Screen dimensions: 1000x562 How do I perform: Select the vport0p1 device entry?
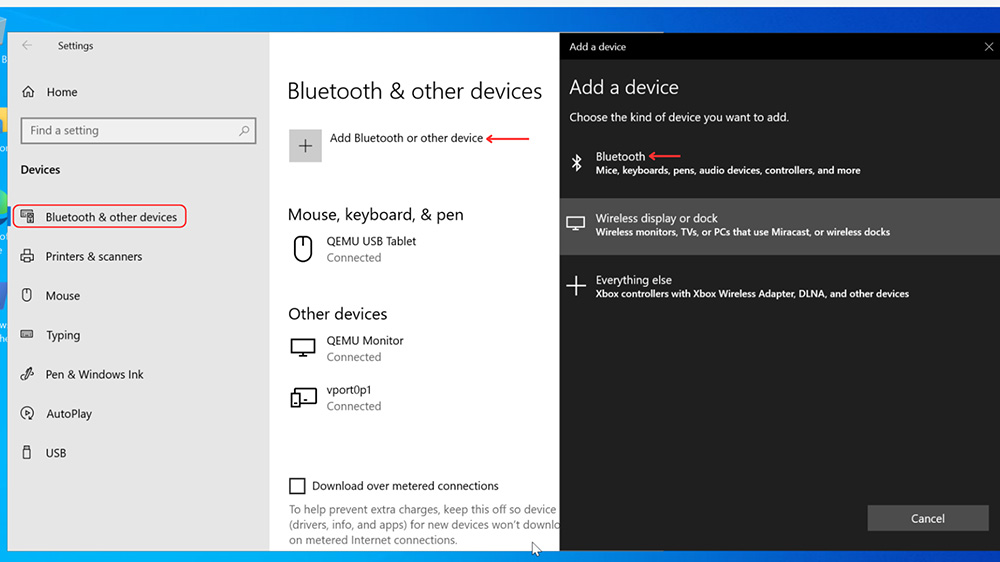click(x=337, y=397)
